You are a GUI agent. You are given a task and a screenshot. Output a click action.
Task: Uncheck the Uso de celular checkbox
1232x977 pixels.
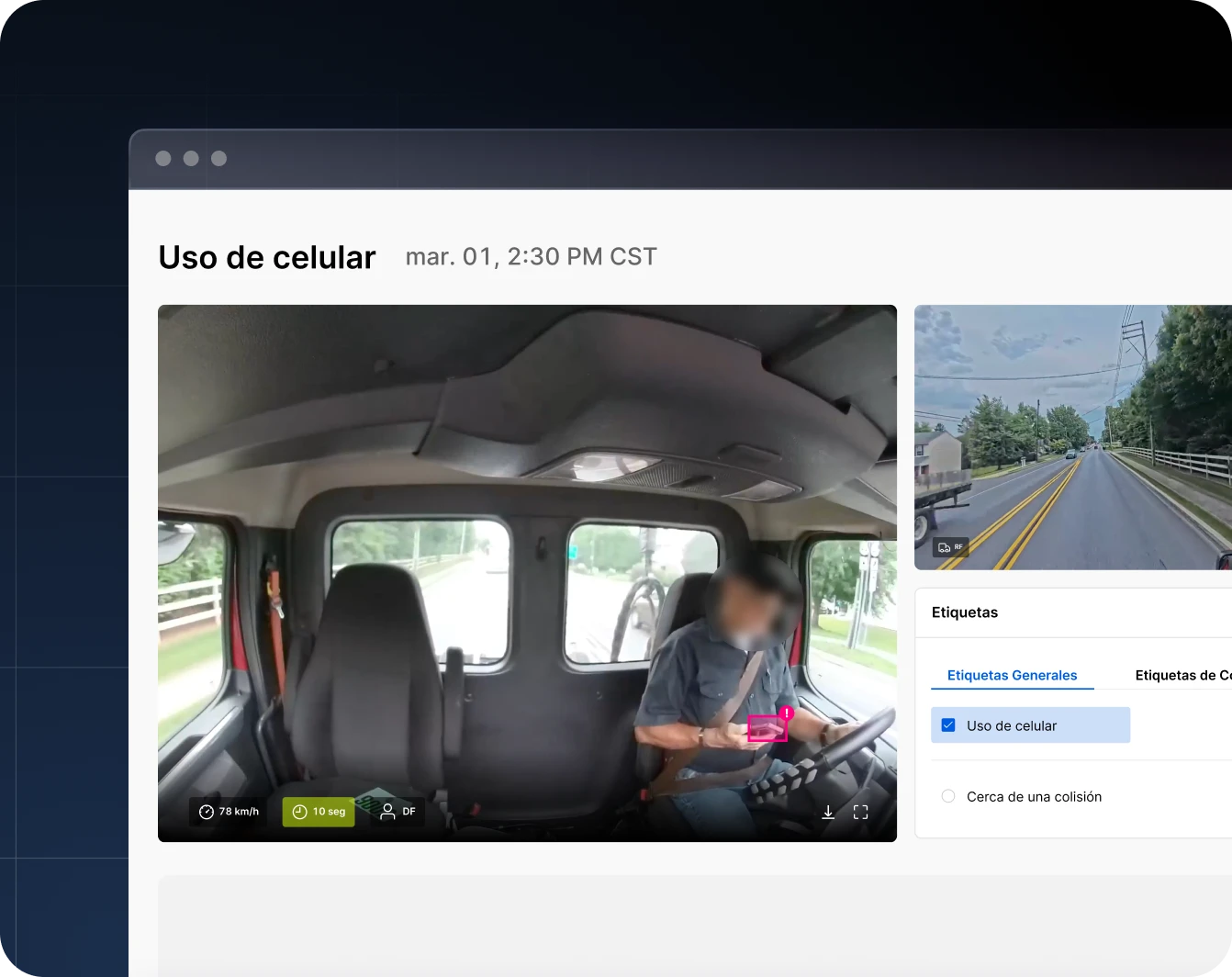(x=948, y=725)
